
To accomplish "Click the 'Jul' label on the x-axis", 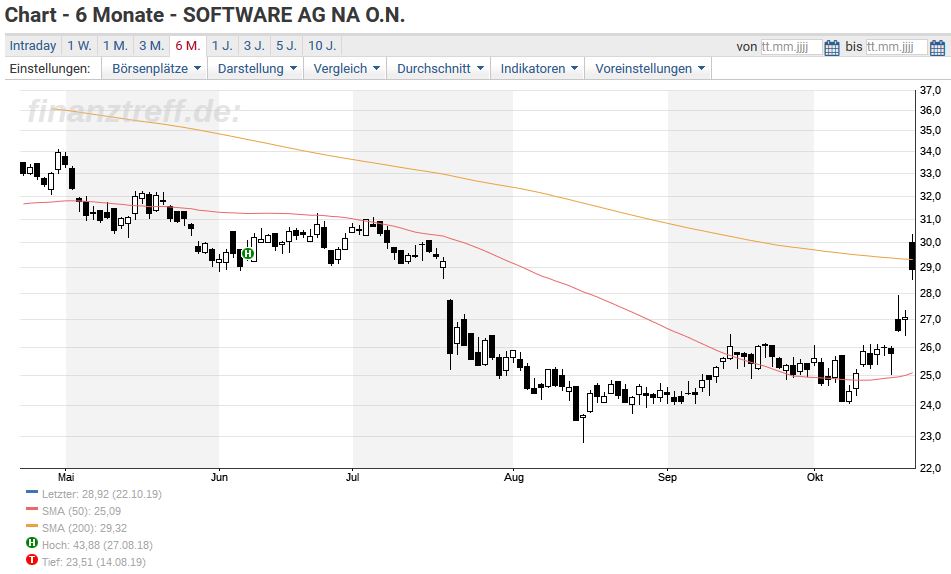I will point(352,477).
